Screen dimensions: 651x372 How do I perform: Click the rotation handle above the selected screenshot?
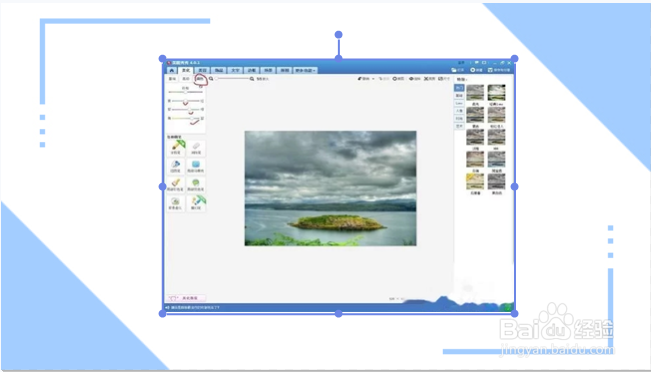point(338,34)
